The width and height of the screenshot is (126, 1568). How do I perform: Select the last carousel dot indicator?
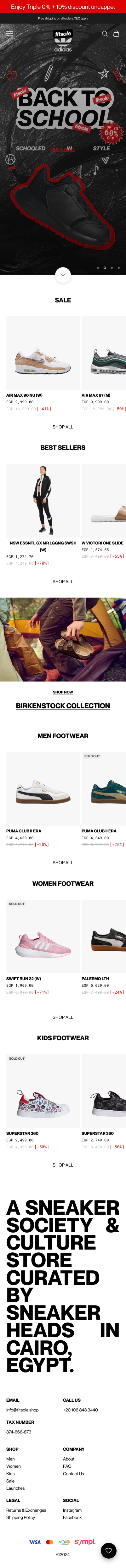pos(119,268)
